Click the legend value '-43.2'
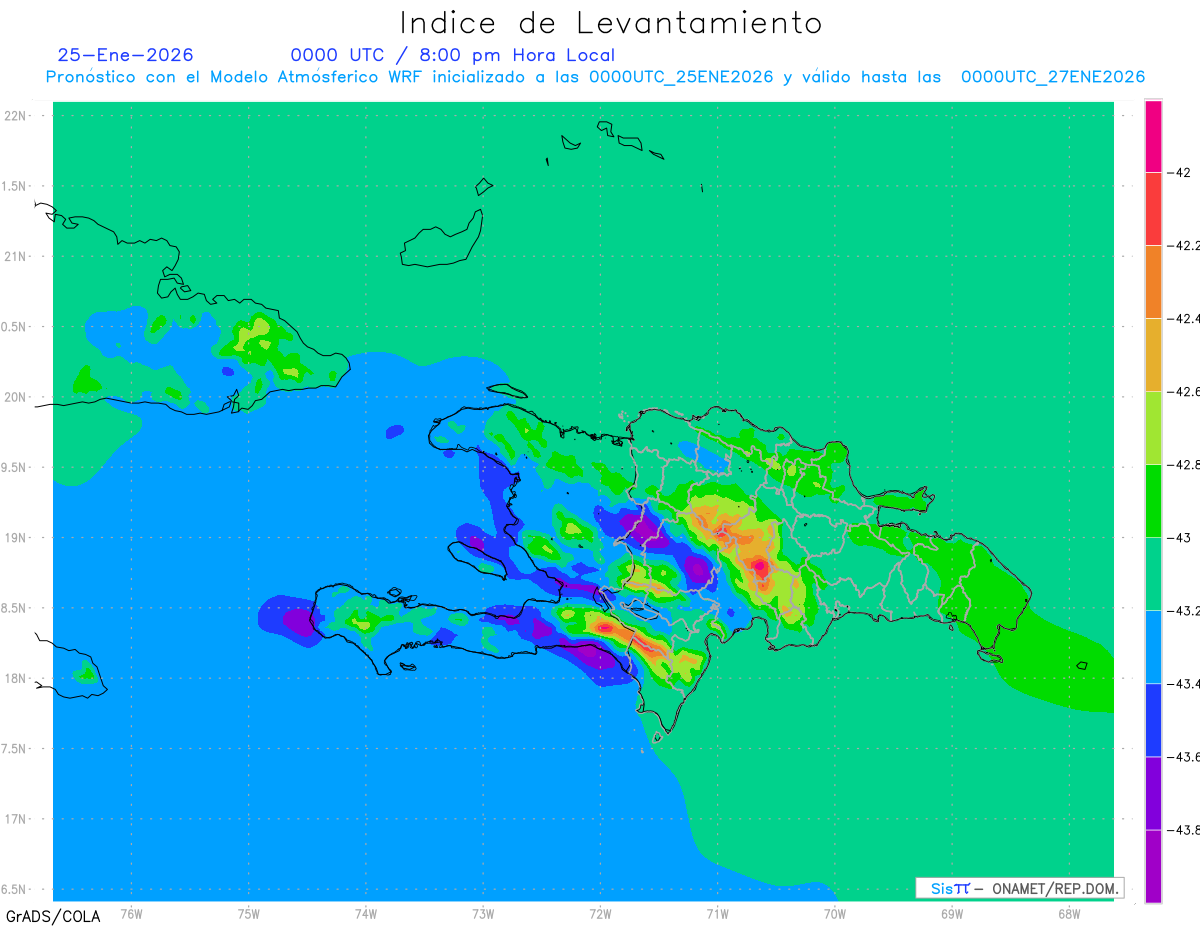The width and height of the screenshot is (1200, 927). click(1185, 611)
